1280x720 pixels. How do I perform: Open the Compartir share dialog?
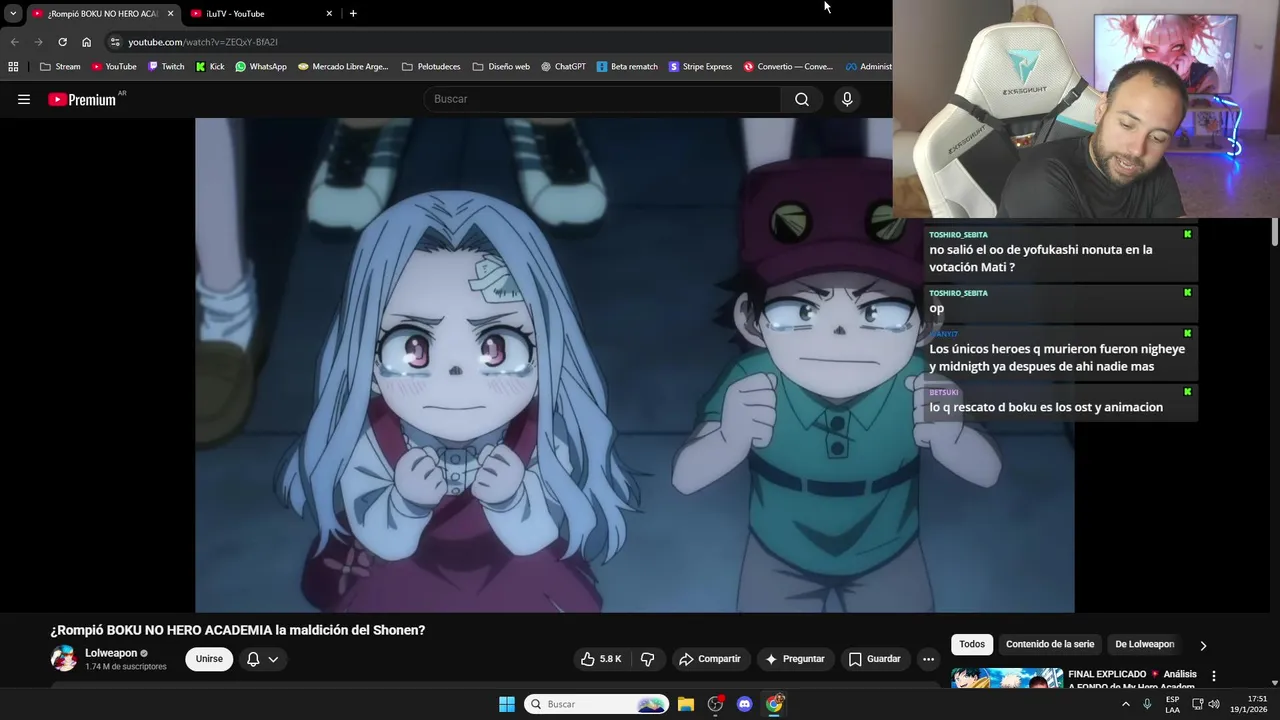(709, 659)
